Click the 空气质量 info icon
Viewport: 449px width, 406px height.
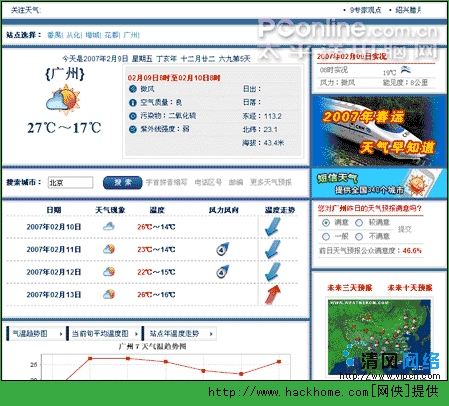133,103
